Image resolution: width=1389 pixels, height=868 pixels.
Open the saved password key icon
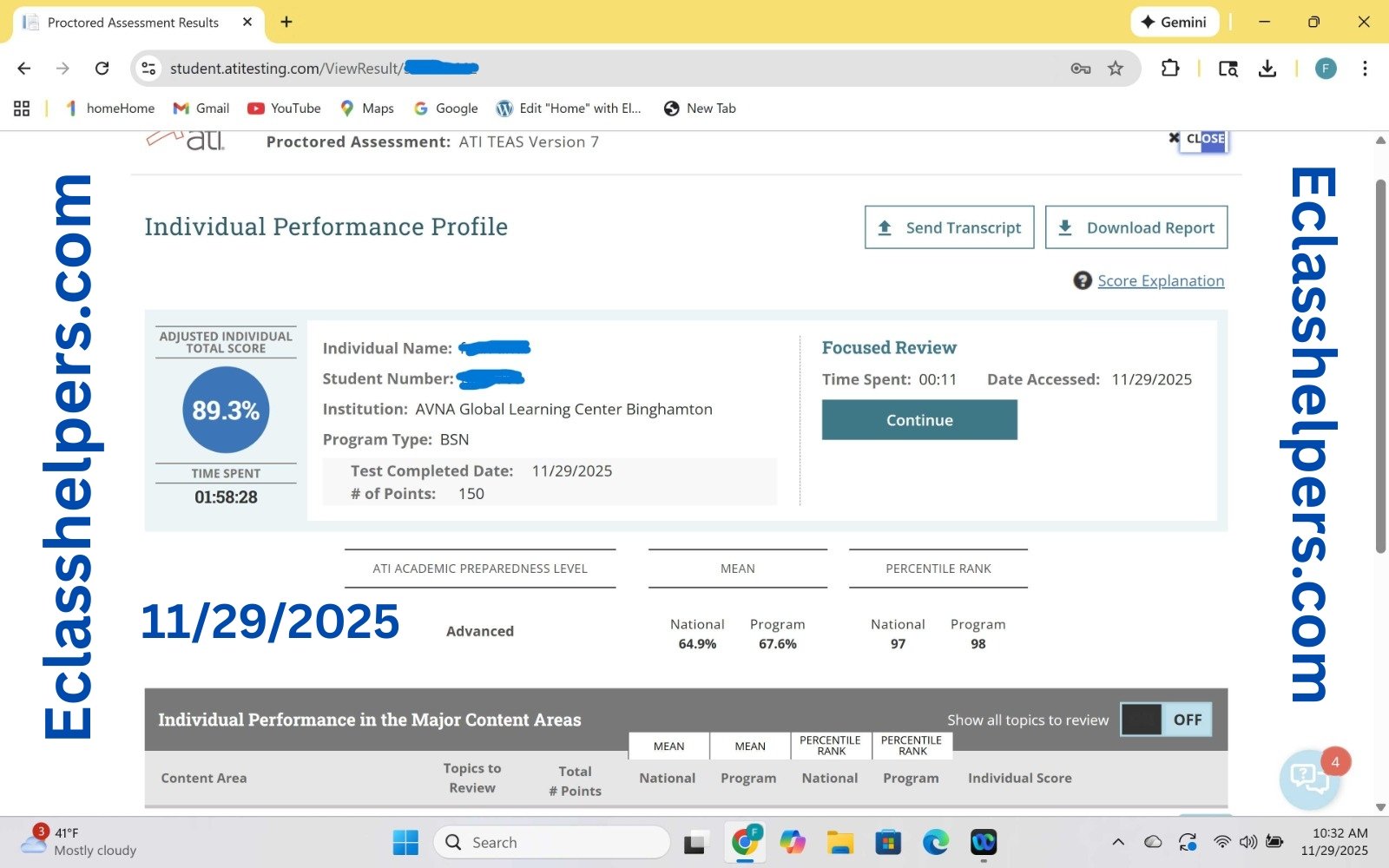(x=1080, y=69)
